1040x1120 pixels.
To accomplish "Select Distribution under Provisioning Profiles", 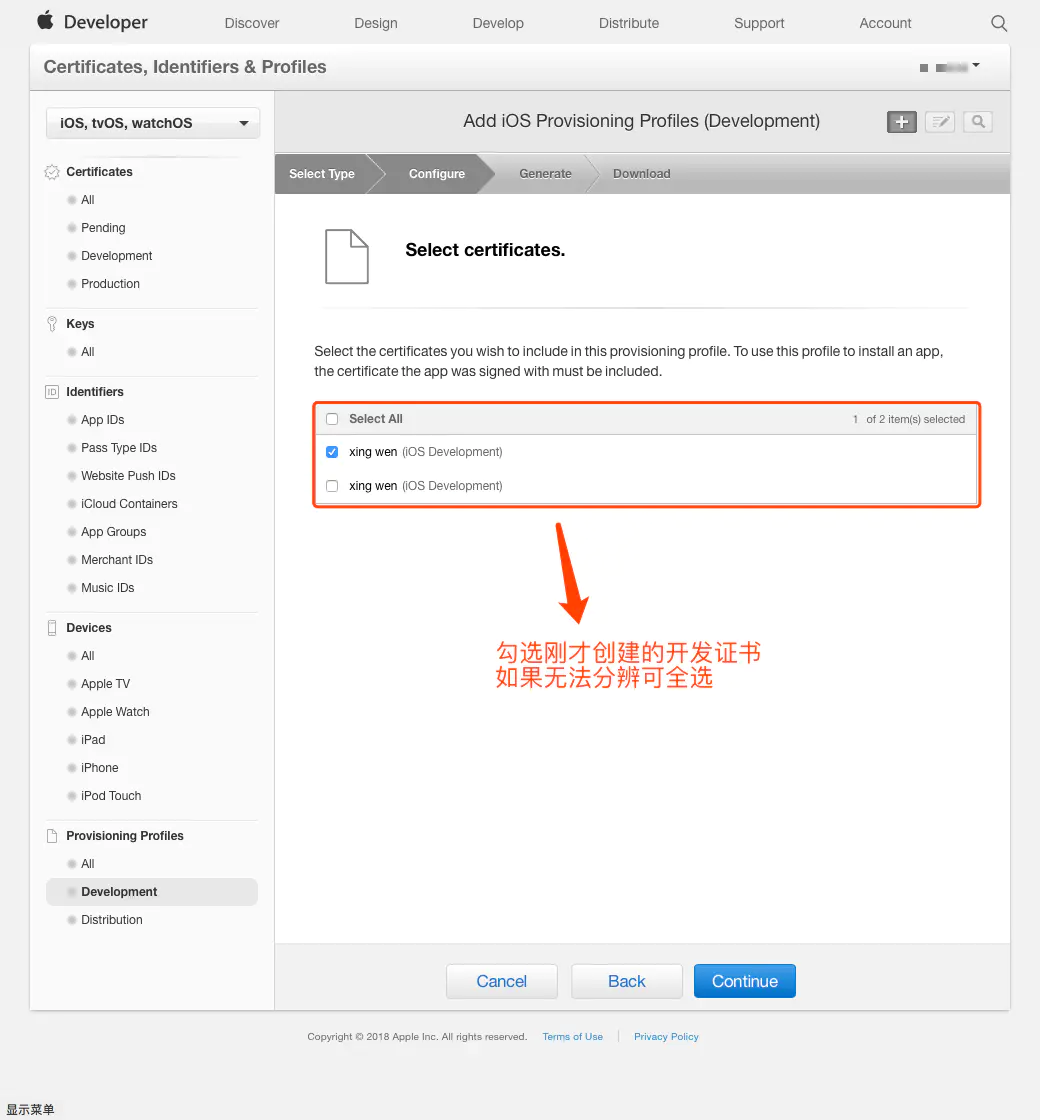I will tap(112, 920).
